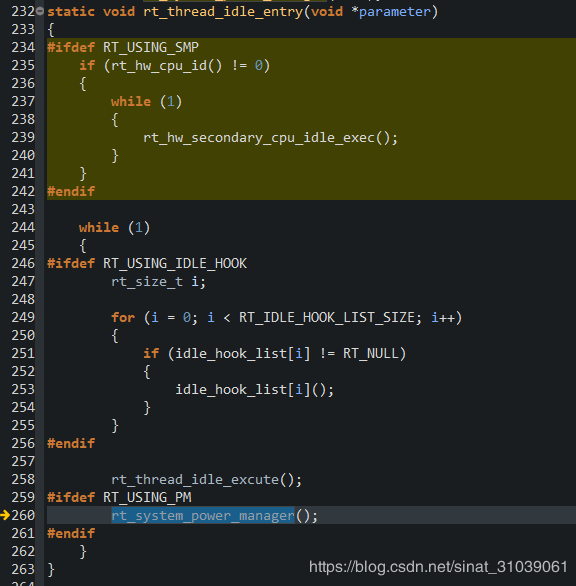The width and height of the screenshot is (576, 586).
Task: Click the parameter argument in function signature
Action: pyautogui.click(x=395, y=12)
